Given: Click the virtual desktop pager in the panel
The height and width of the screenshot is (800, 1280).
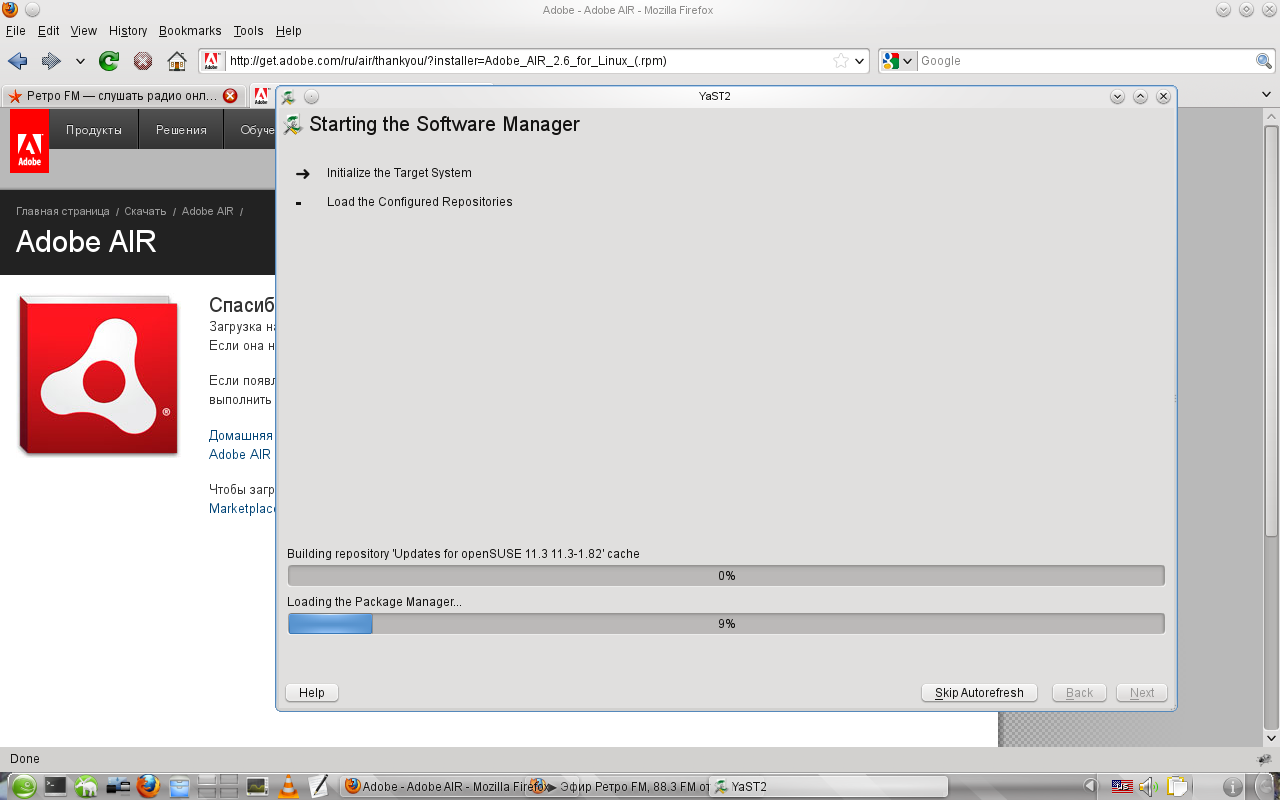Looking at the screenshot, I should tap(218, 786).
